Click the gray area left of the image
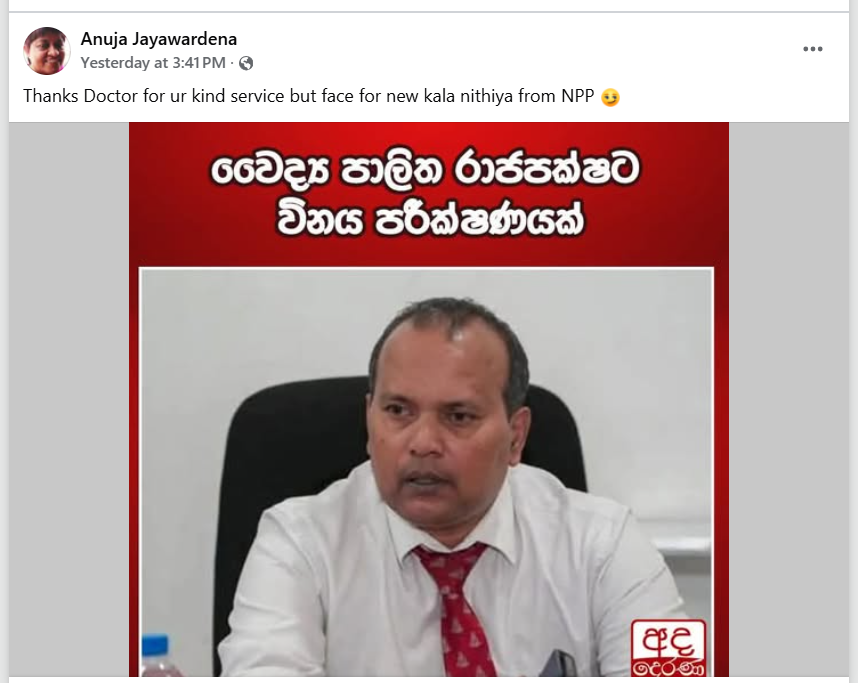This screenshot has width=858, height=683. 69,400
